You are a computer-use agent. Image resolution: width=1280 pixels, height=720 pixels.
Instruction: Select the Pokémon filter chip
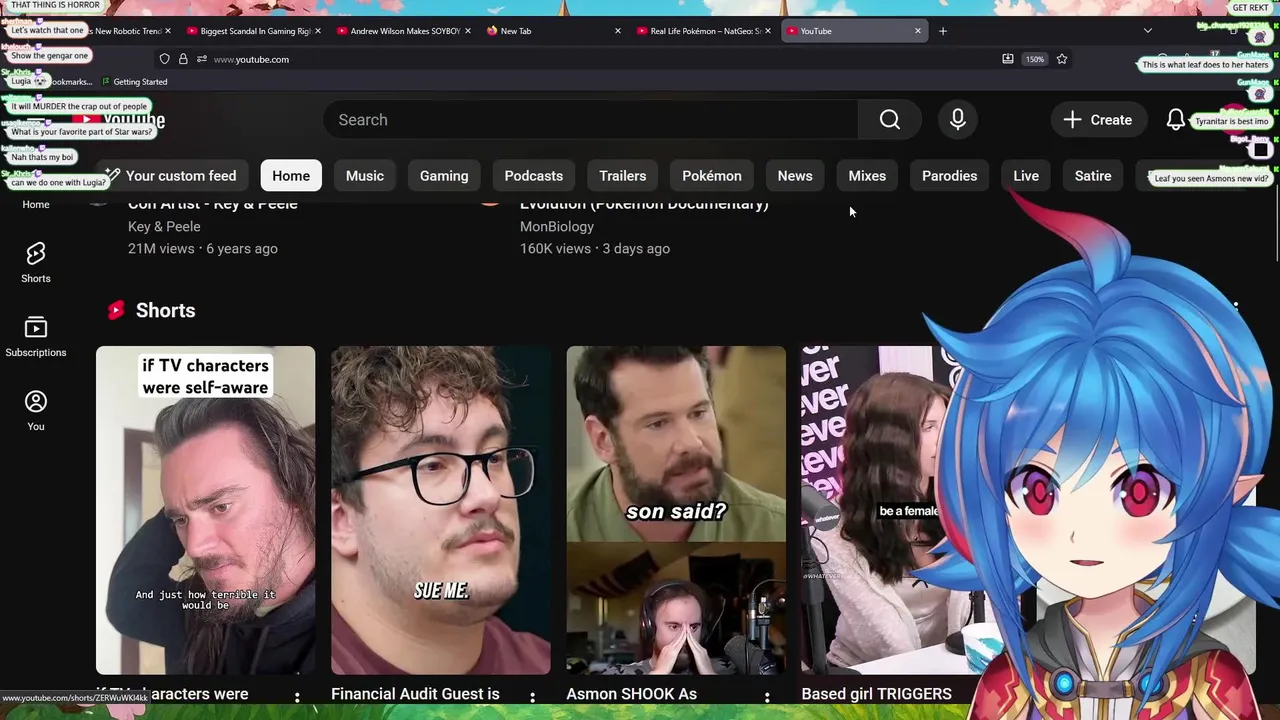(x=712, y=176)
